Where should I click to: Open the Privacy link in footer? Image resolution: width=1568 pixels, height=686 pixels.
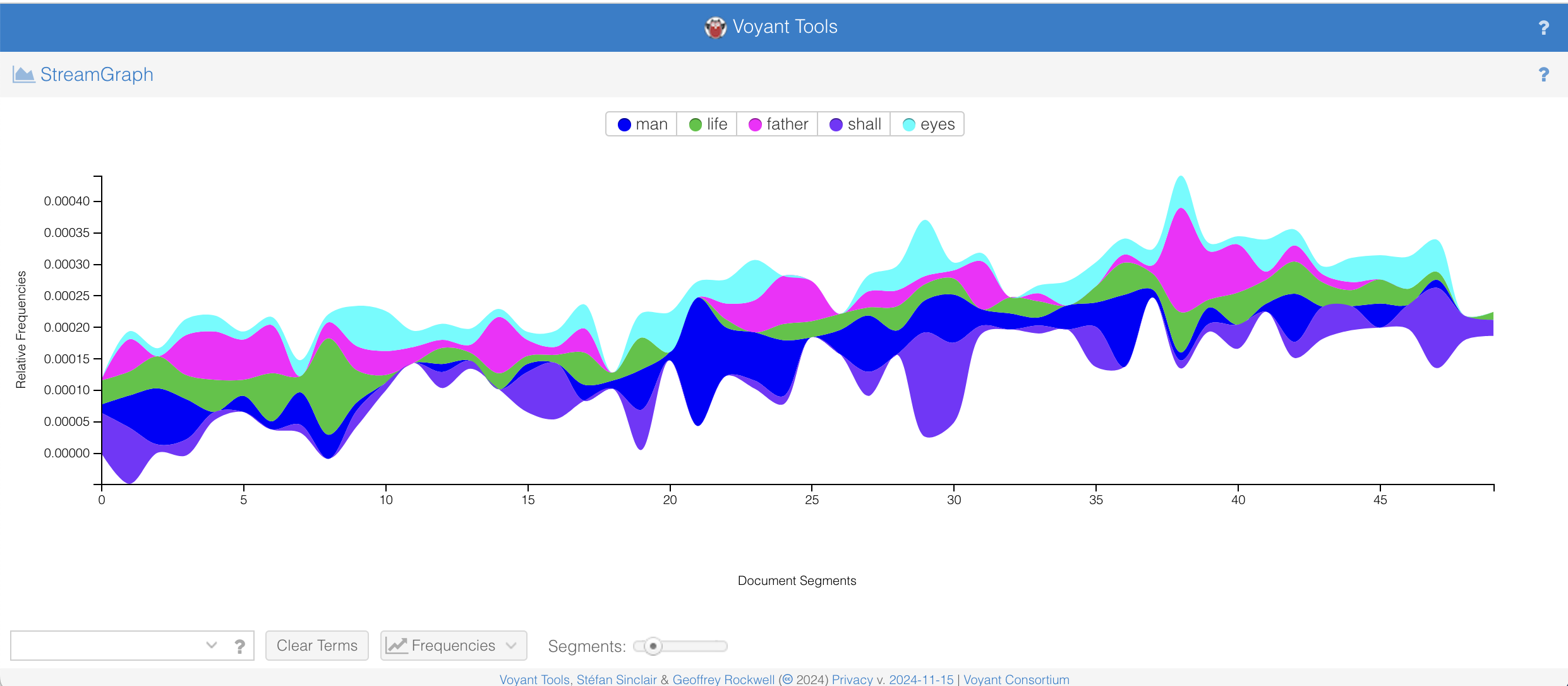[852, 680]
